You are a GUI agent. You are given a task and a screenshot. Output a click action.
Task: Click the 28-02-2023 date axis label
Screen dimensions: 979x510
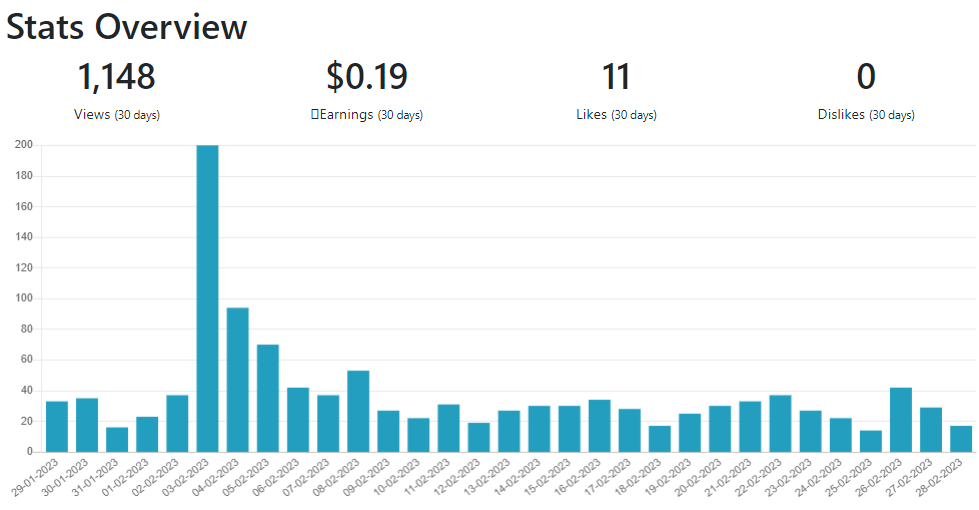pos(939,477)
